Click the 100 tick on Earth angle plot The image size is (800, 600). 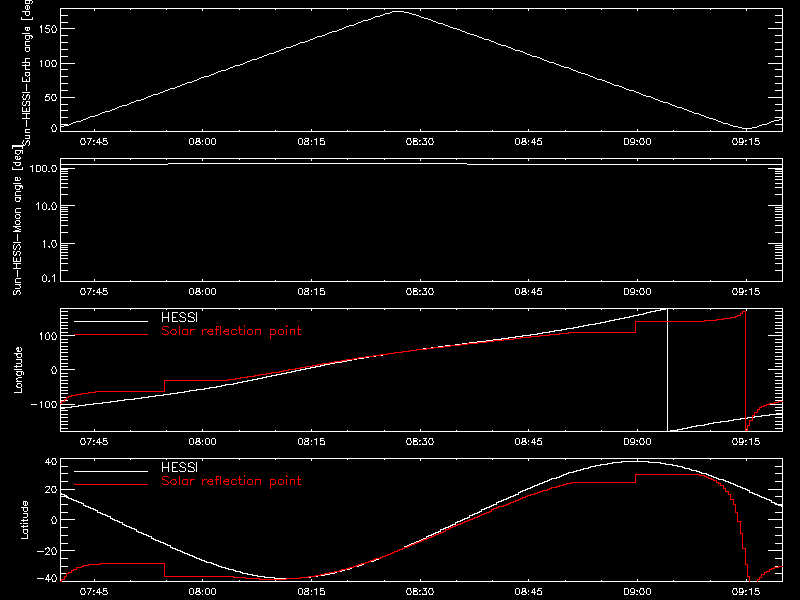click(x=47, y=64)
